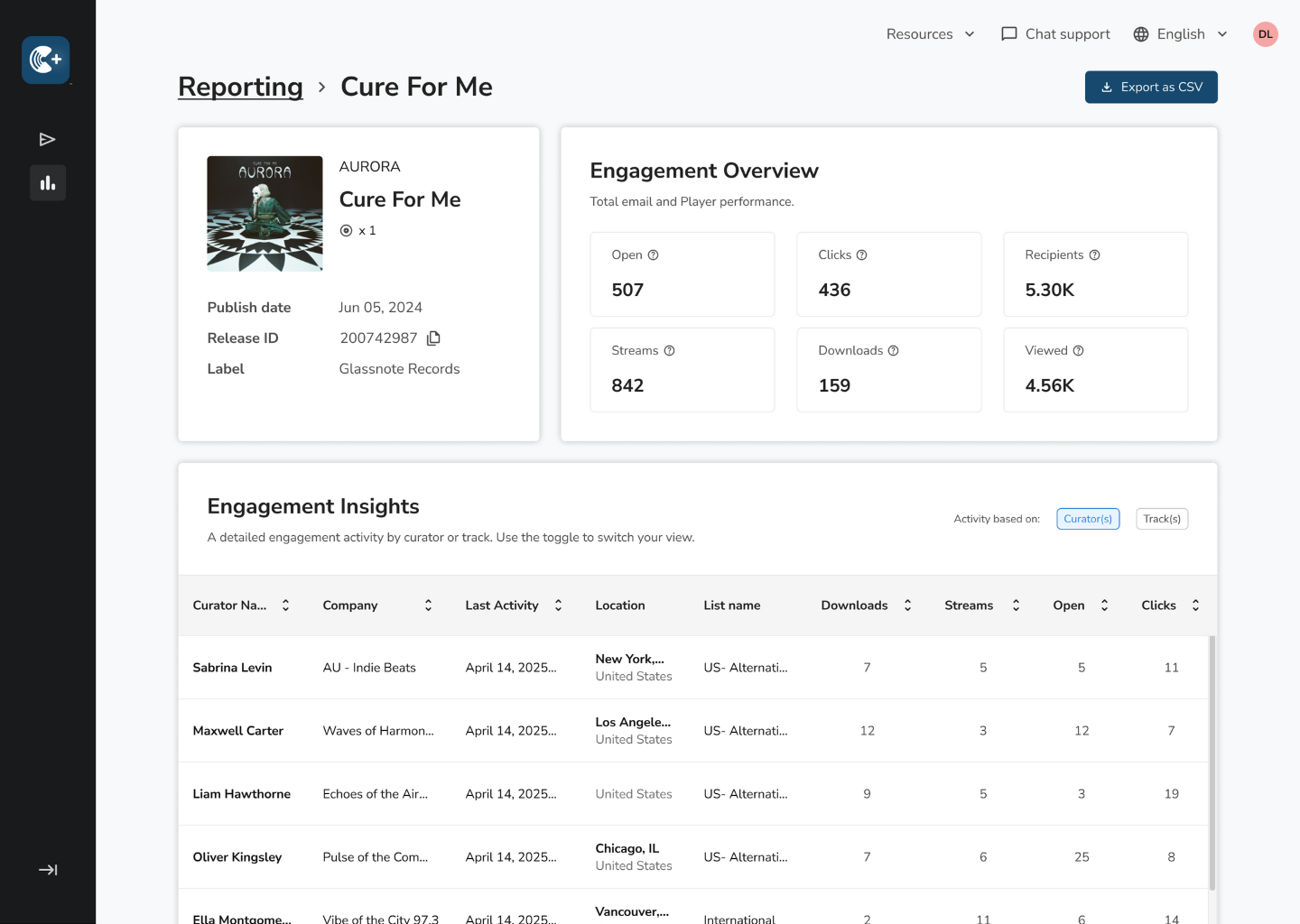Image resolution: width=1300 pixels, height=924 pixels.
Task: Copy the Release ID to clipboard
Action: click(433, 338)
